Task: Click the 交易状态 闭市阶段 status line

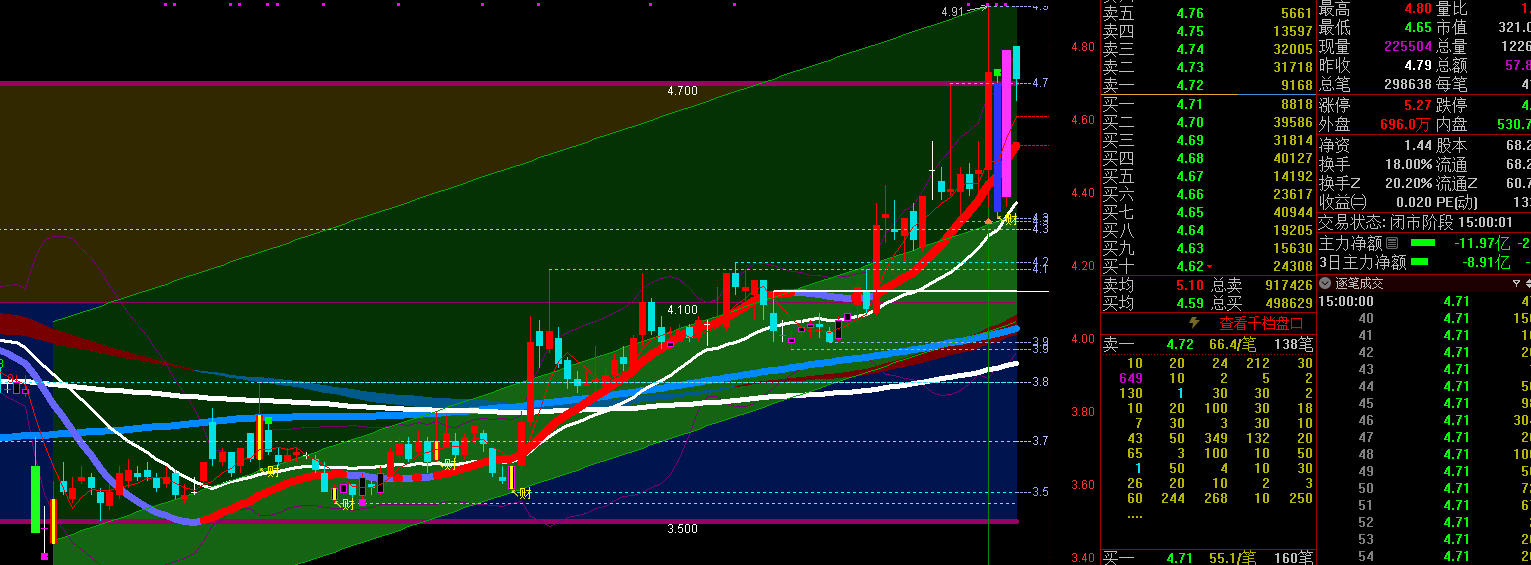Action: pyautogui.click(x=1415, y=222)
